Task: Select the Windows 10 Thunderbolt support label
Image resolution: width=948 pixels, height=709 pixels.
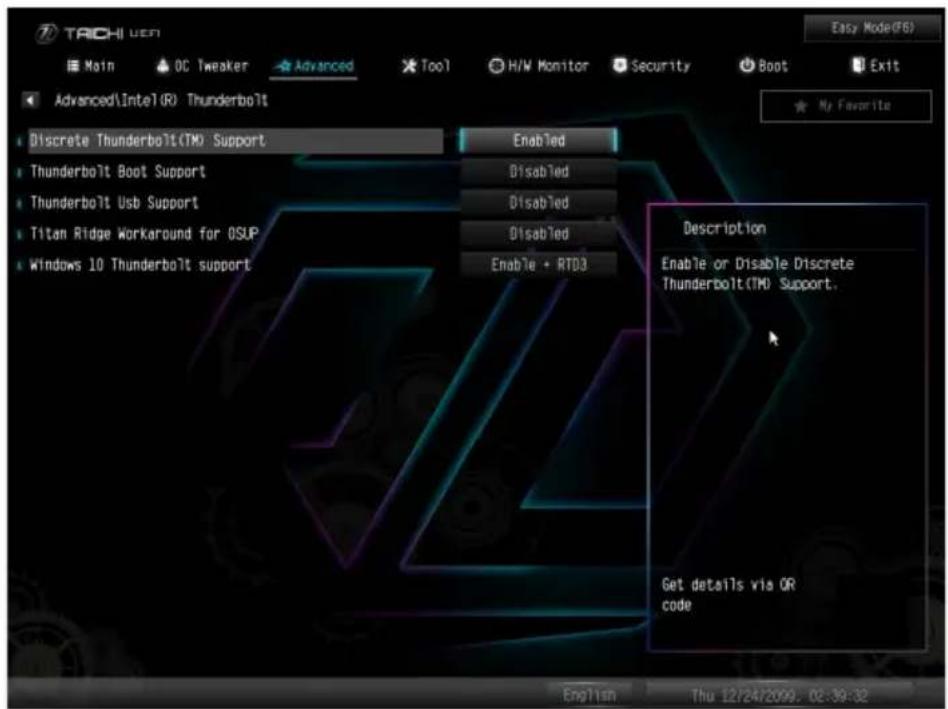Action: pyautogui.click(x=140, y=265)
